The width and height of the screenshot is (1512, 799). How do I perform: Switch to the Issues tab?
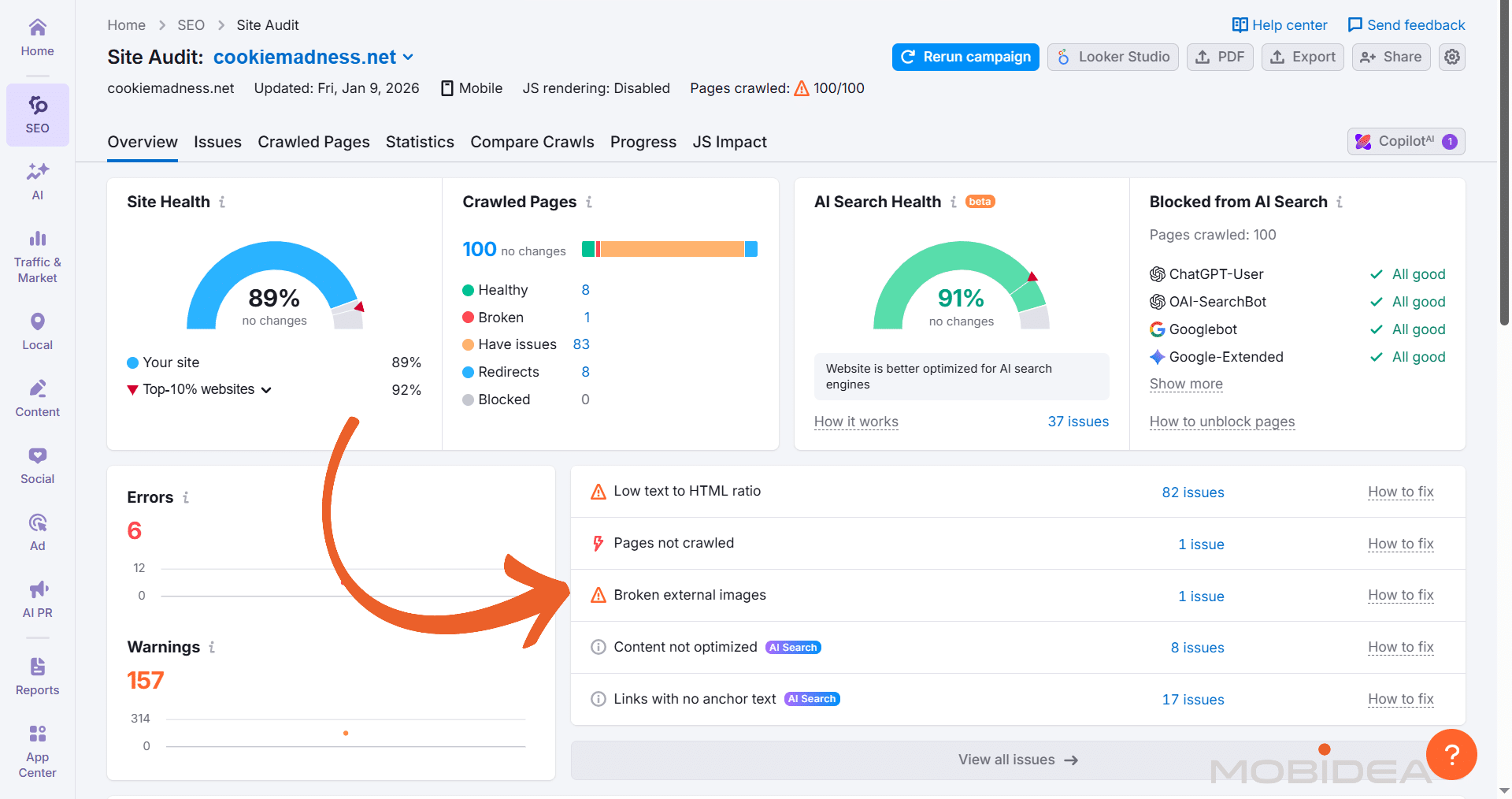click(x=217, y=142)
